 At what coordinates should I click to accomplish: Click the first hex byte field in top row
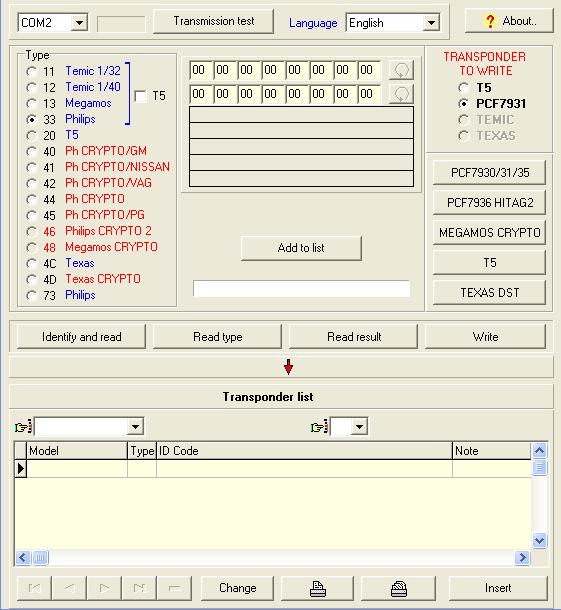[x=201, y=70]
